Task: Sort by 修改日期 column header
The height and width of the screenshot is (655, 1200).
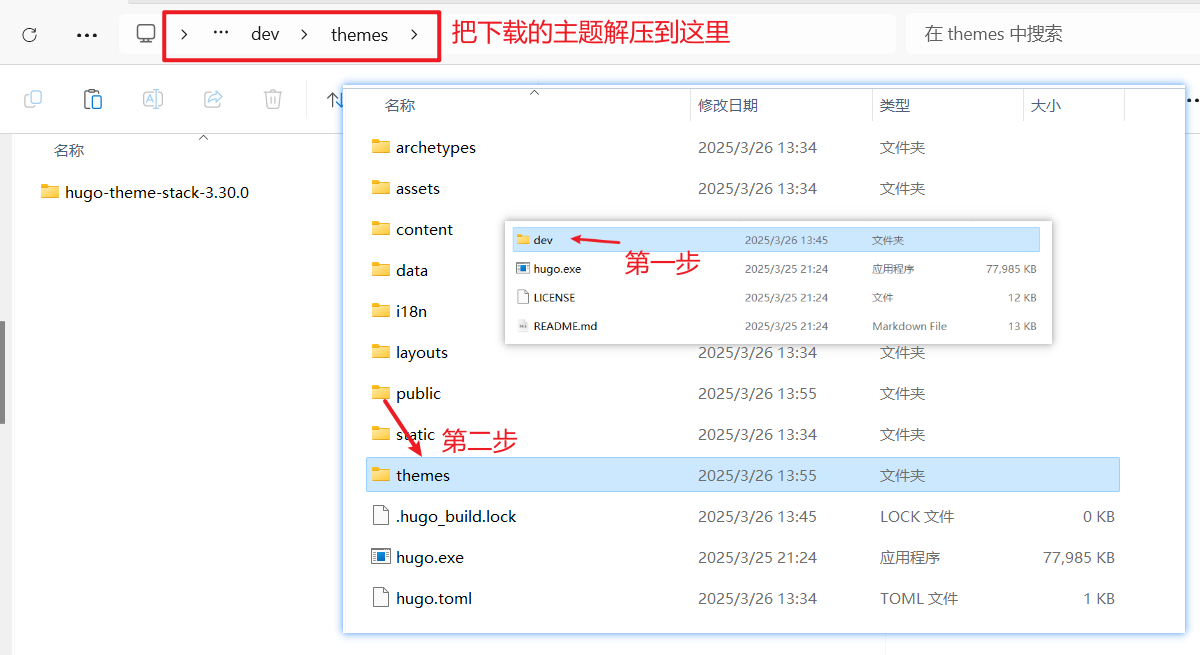Action: pos(727,105)
